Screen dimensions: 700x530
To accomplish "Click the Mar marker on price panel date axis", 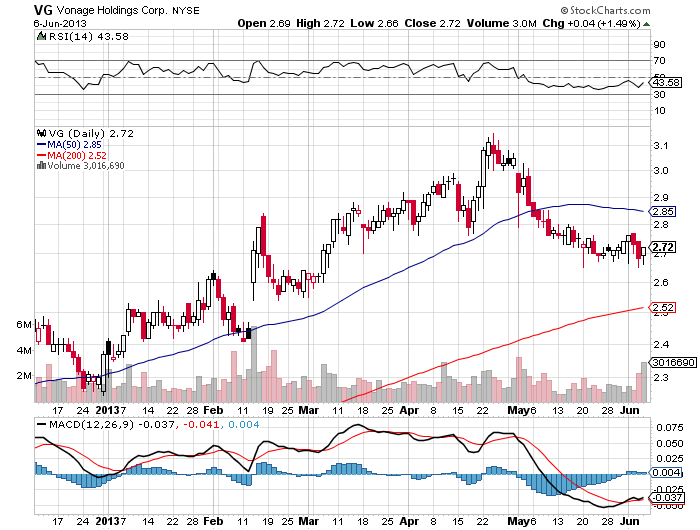I will click(x=308, y=410).
